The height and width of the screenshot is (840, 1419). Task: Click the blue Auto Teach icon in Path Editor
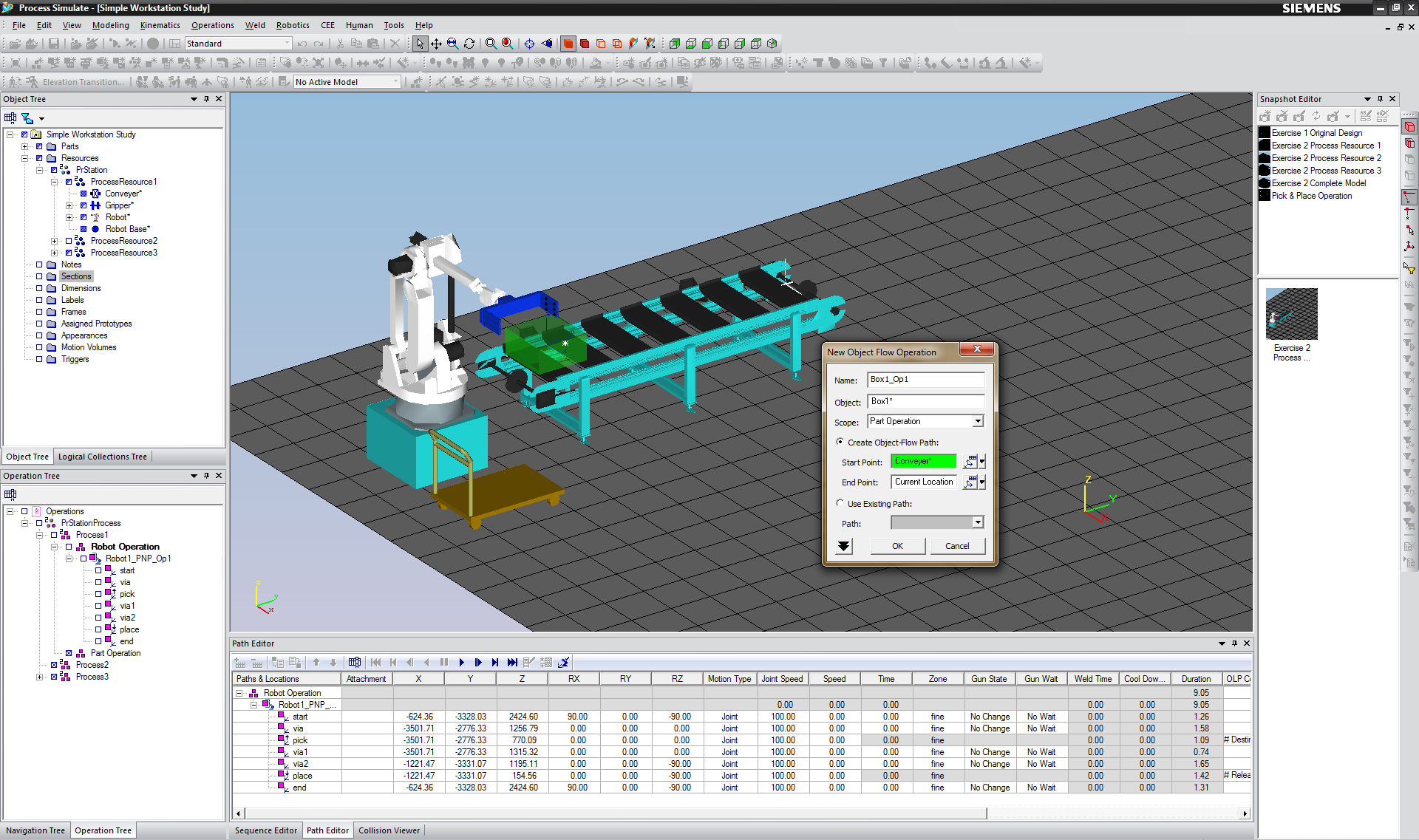tap(564, 663)
